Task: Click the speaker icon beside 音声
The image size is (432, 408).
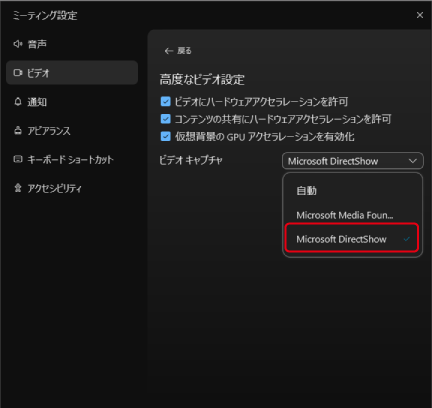Action: [18, 44]
